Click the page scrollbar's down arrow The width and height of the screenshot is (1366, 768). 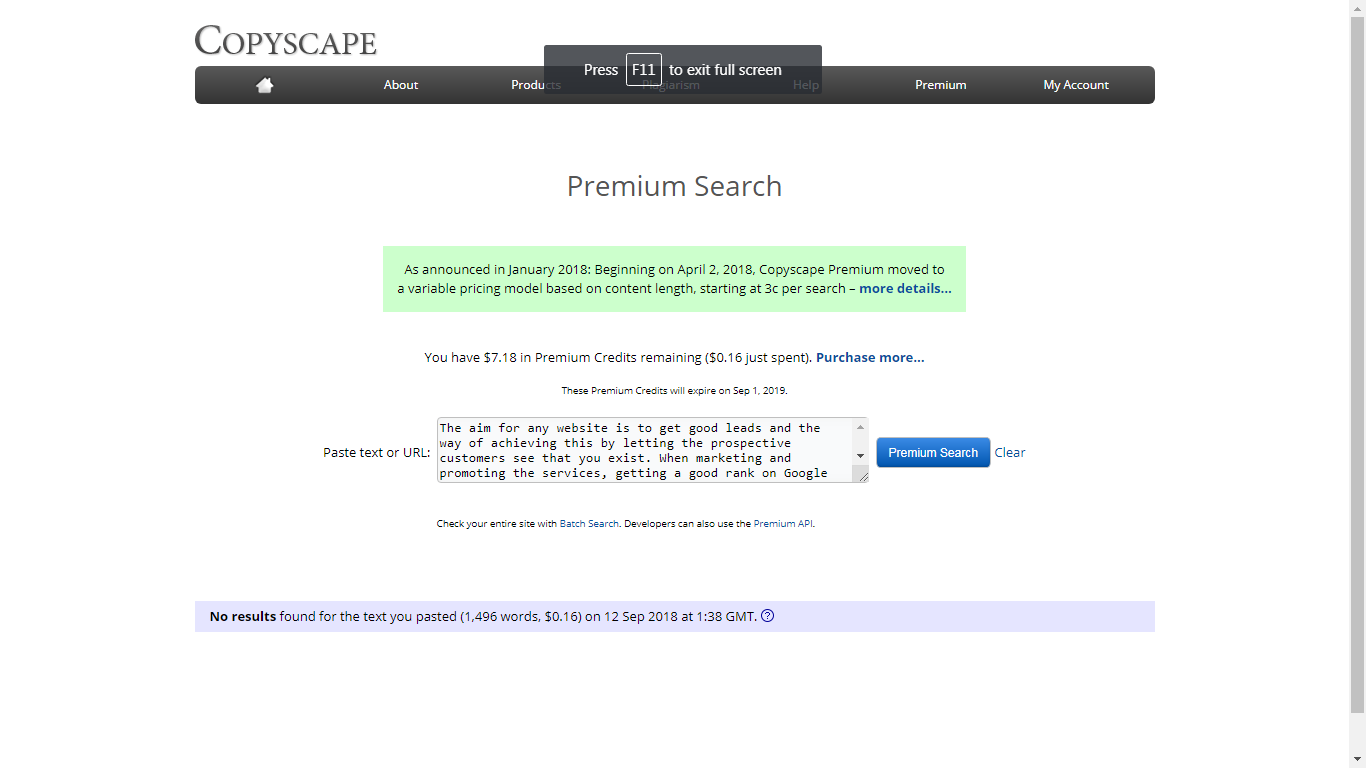pos(1357,759)
